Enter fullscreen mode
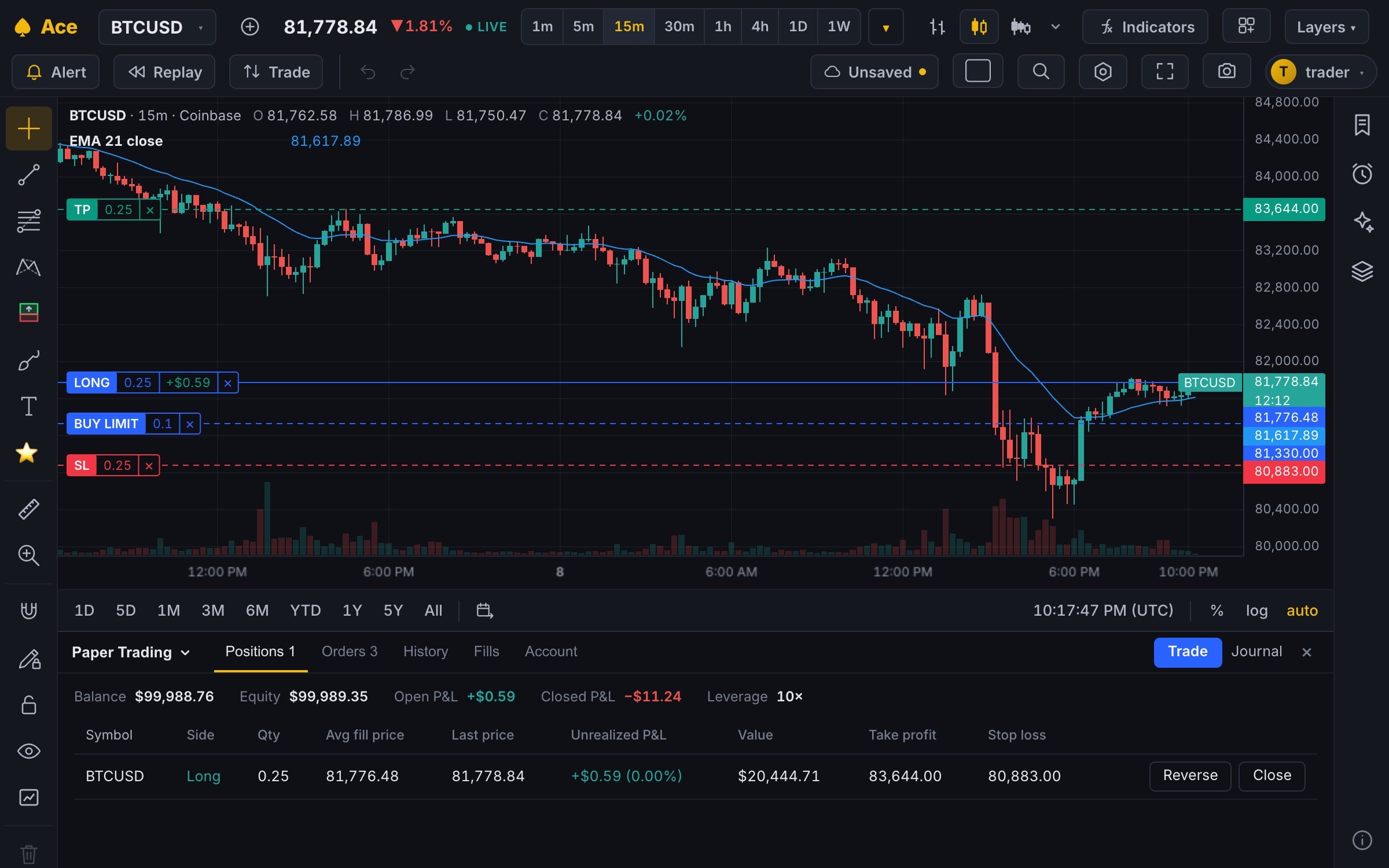The width and height of the screenshot is (1389, 868). pyautogui.click(x=1164, y=72)
